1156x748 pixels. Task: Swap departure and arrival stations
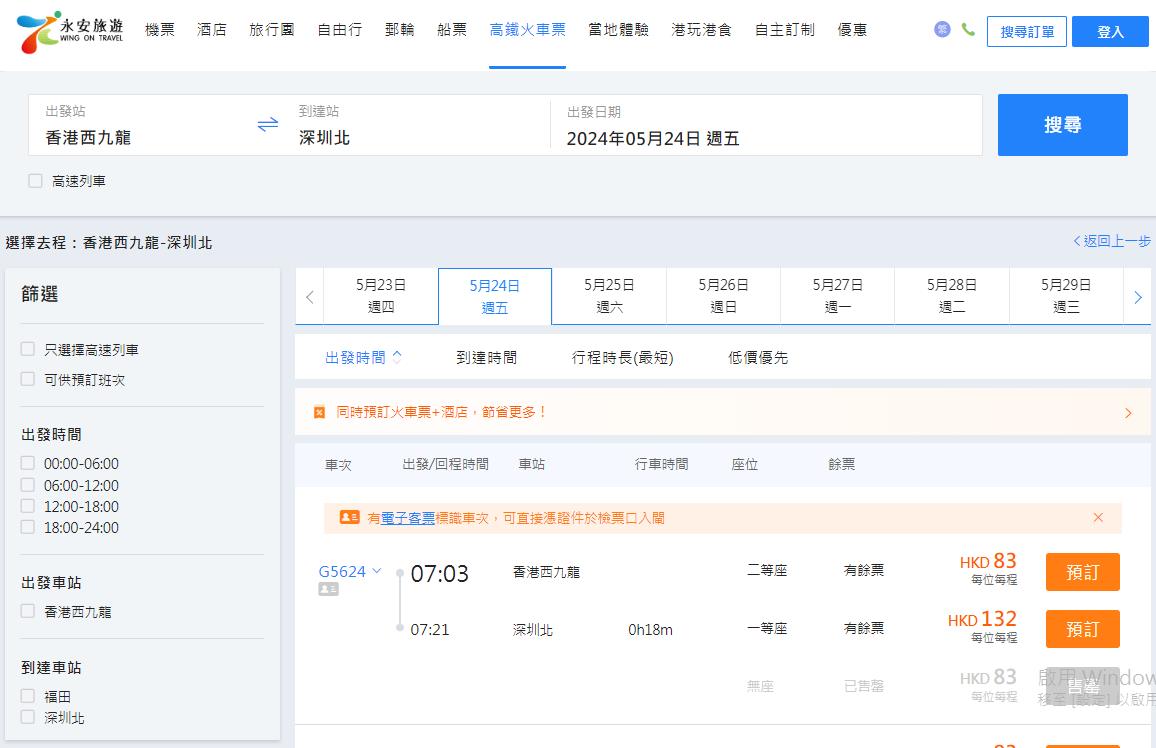(268, 125)
